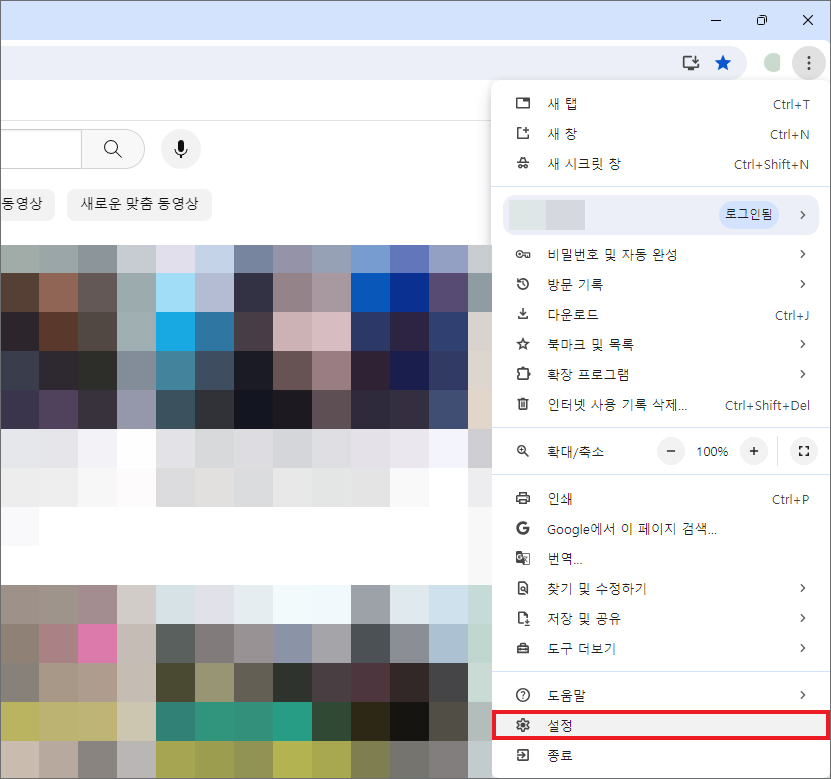Viewport: 831px width, 779px height.
Task: Open 설정 menu item
Action: pos(661,725)
